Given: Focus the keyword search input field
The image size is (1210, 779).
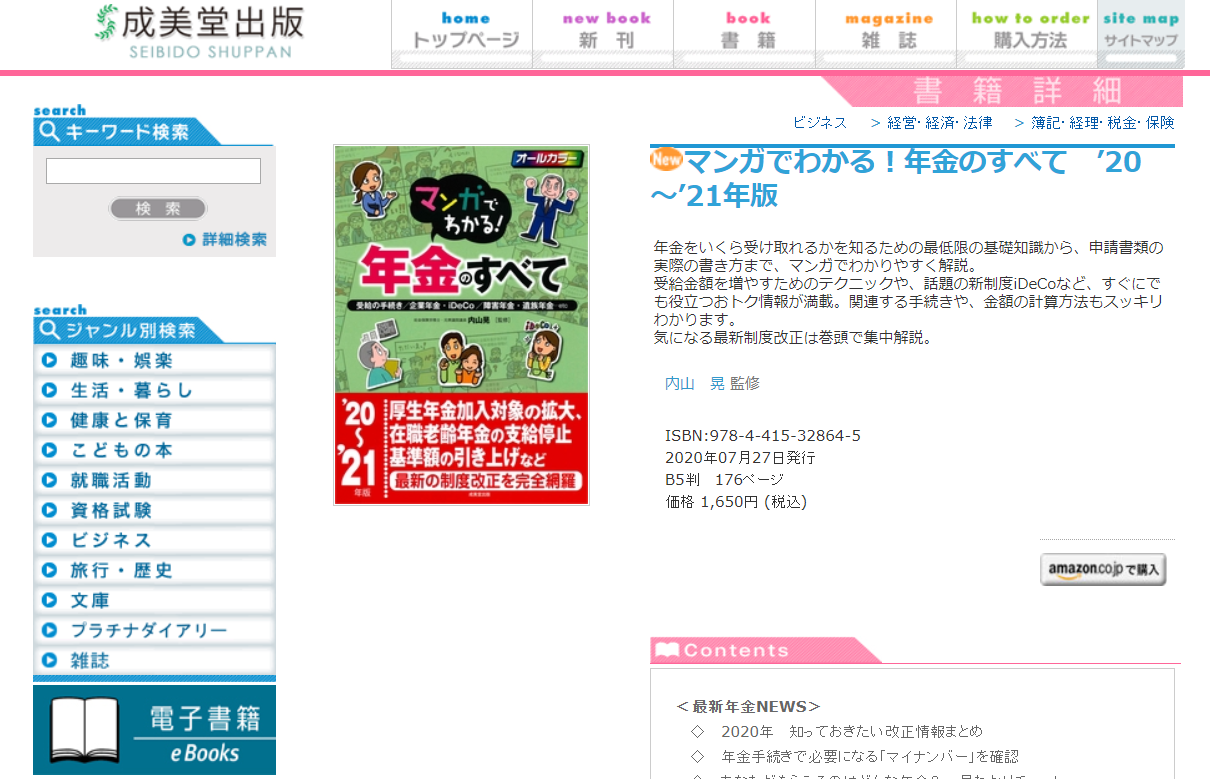Looking at the screenshot, I should pos(153,171).
